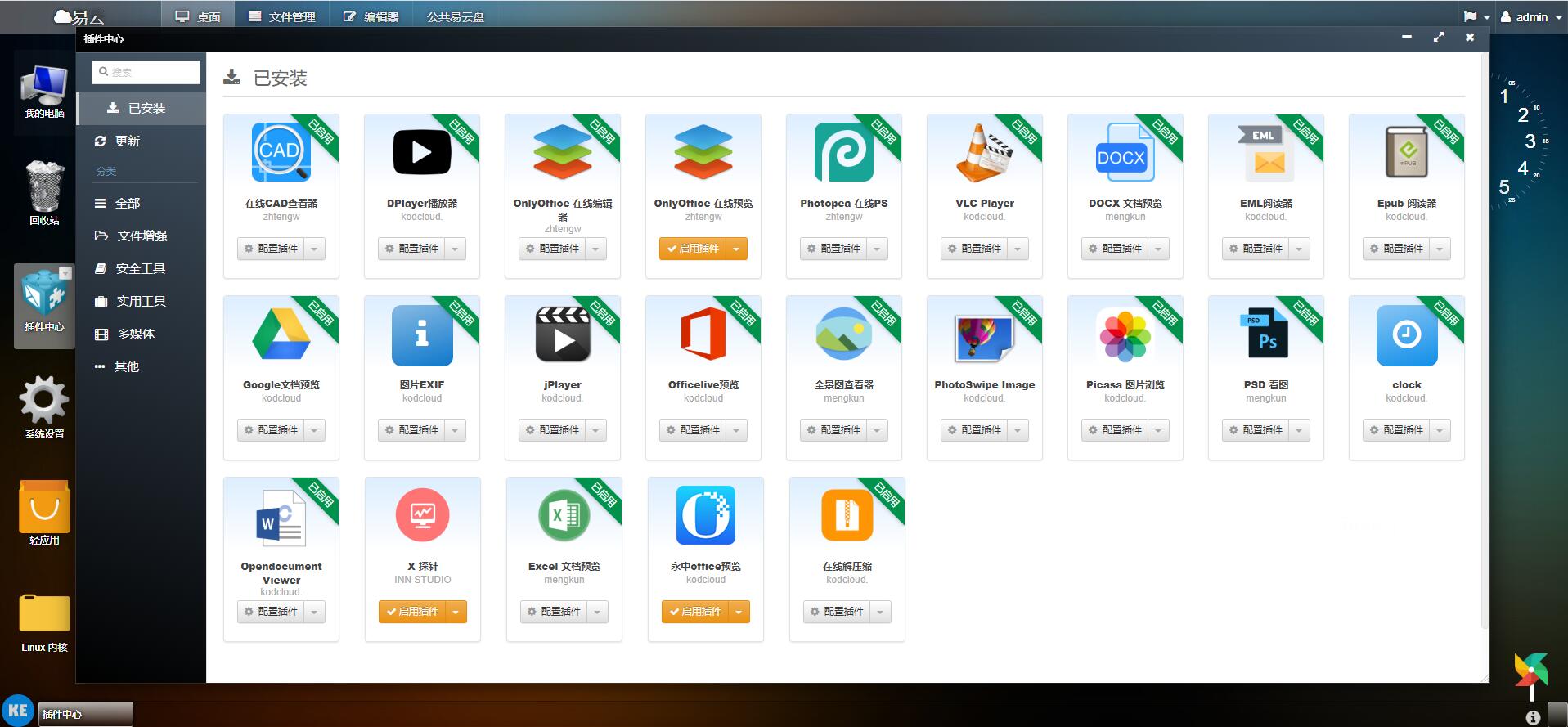
Task: Open dropdown arrow next to clock 配置插件
Action: [x=1440, y=430]
